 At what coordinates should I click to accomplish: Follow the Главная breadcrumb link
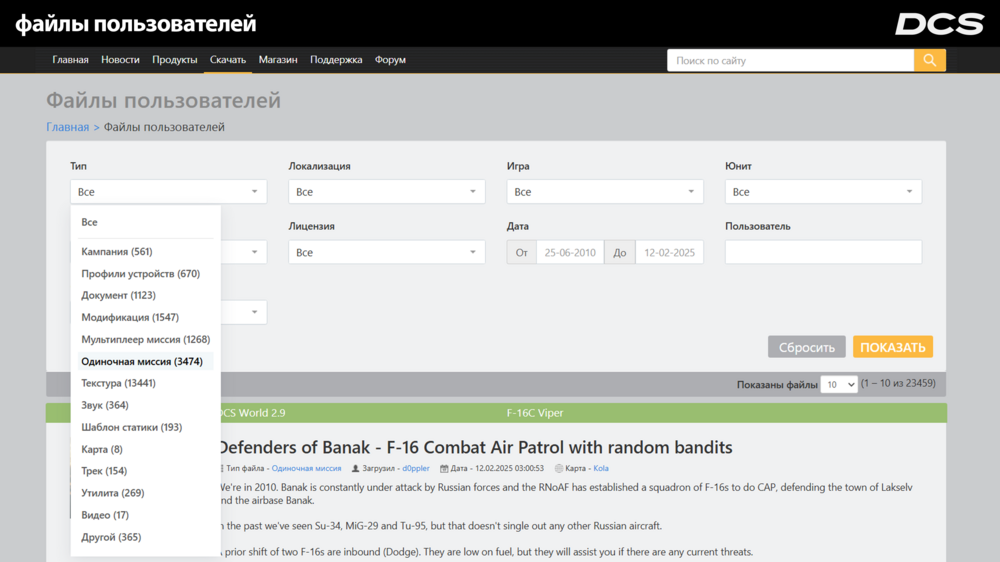coord(67,127)
